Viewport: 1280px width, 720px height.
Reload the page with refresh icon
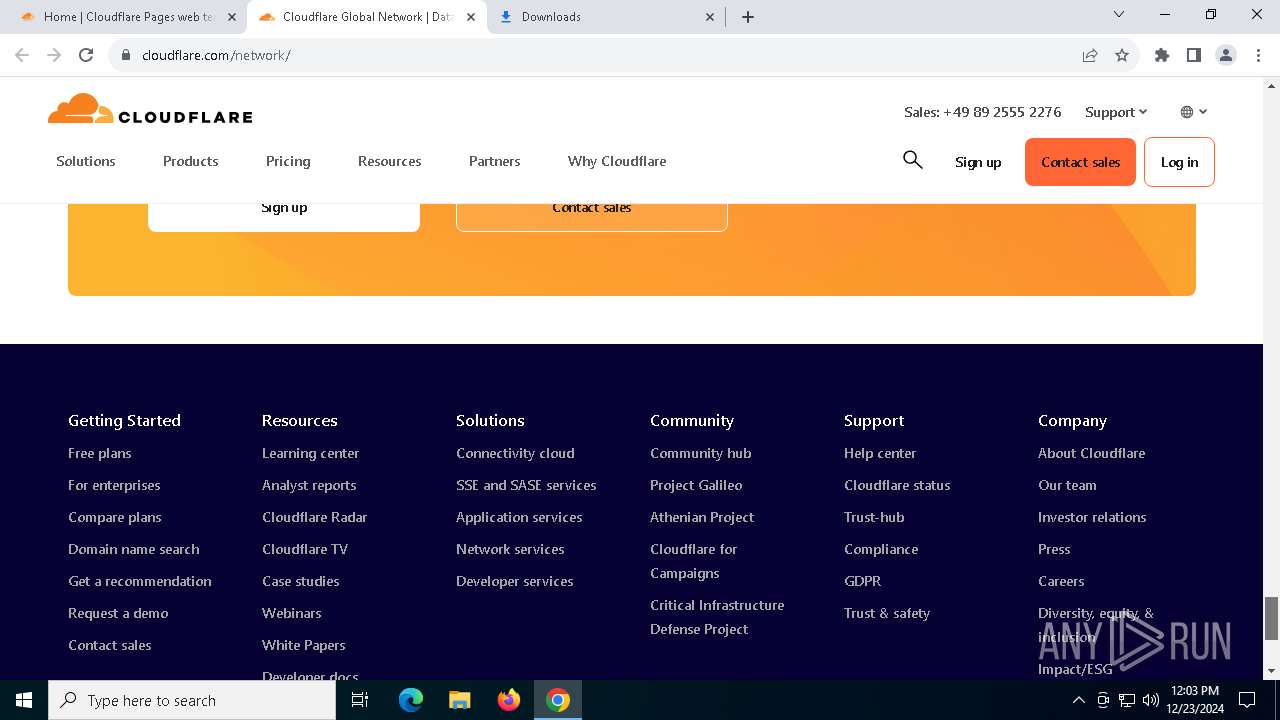86,55
